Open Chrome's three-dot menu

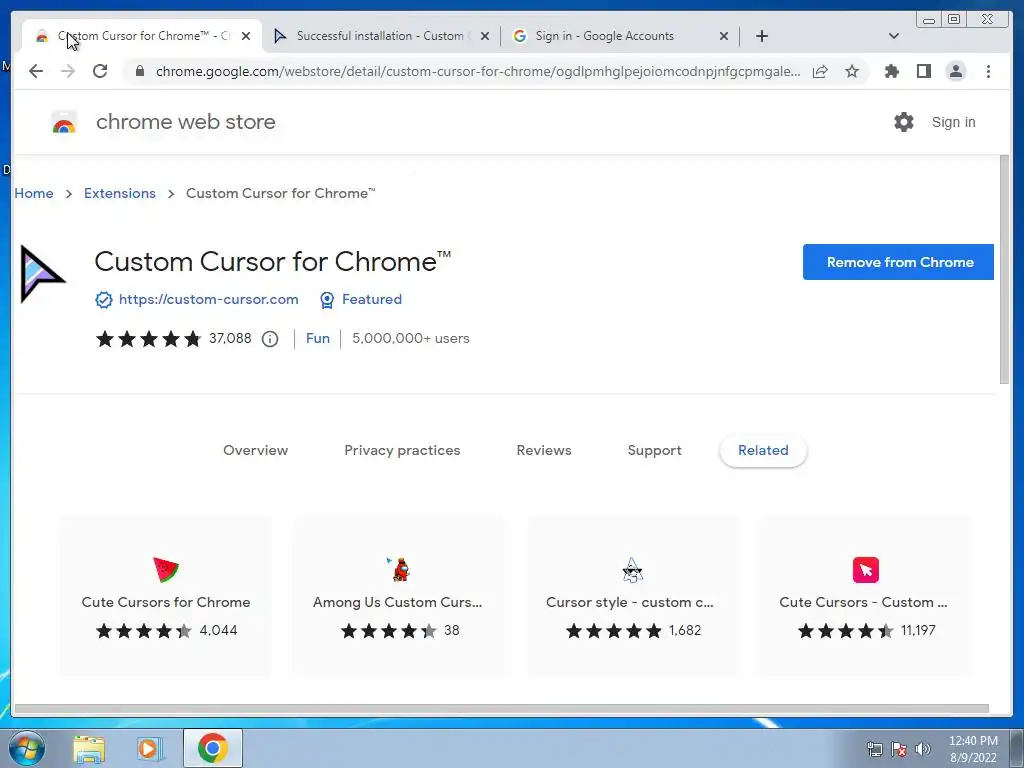pos(988,71)
